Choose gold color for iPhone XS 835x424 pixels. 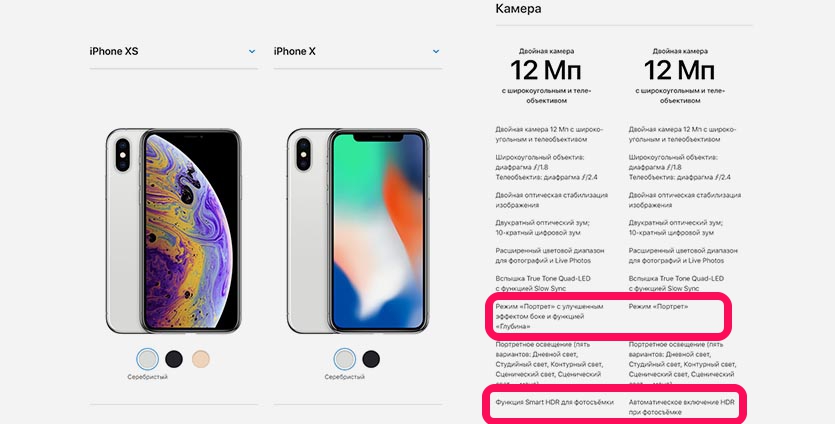201,359
